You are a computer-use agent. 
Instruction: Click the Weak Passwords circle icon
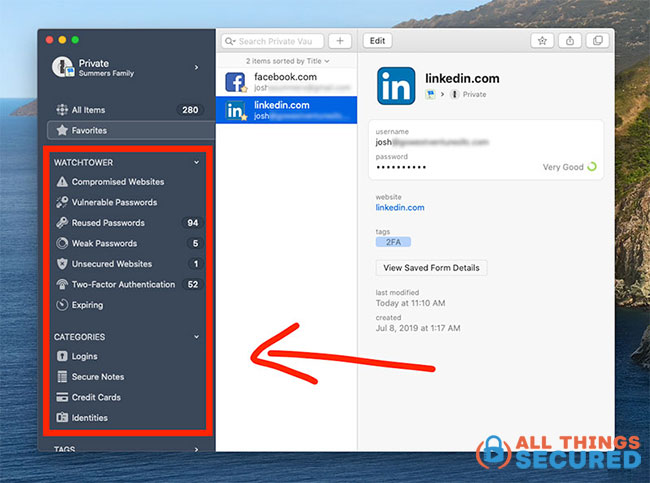click(62, 243)
